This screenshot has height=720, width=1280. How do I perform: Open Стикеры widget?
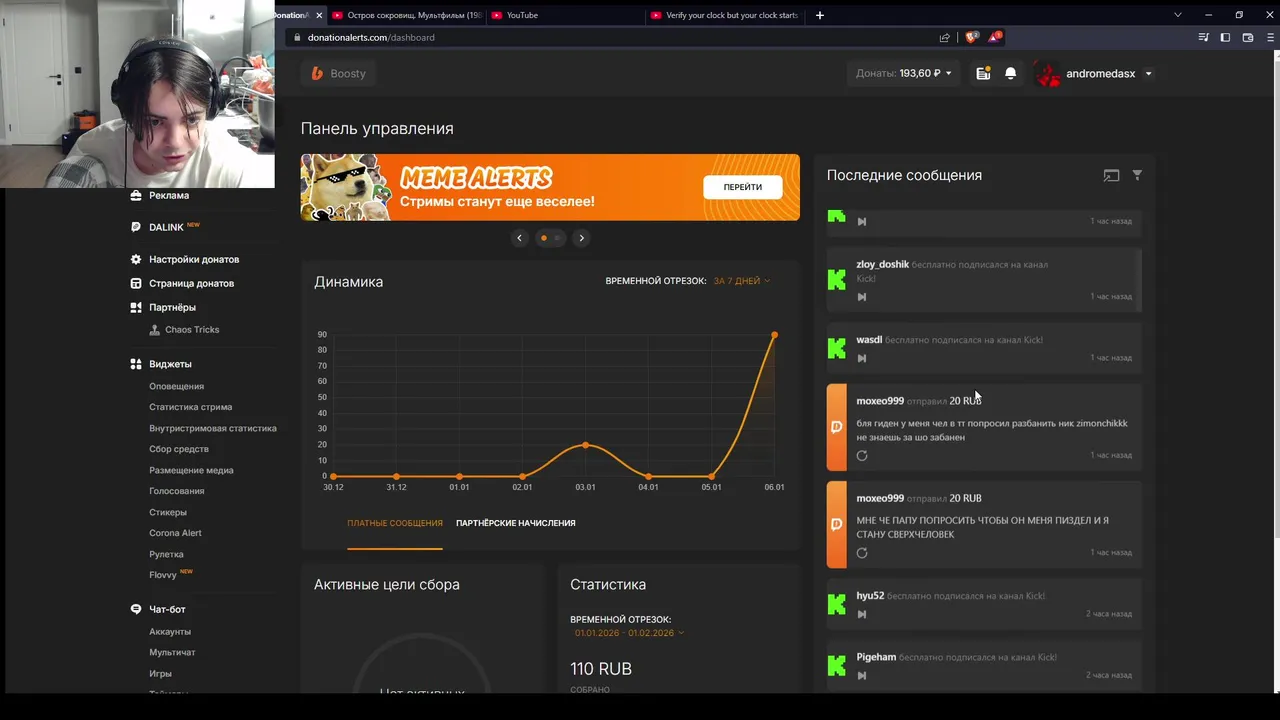(x=168, y=512)
